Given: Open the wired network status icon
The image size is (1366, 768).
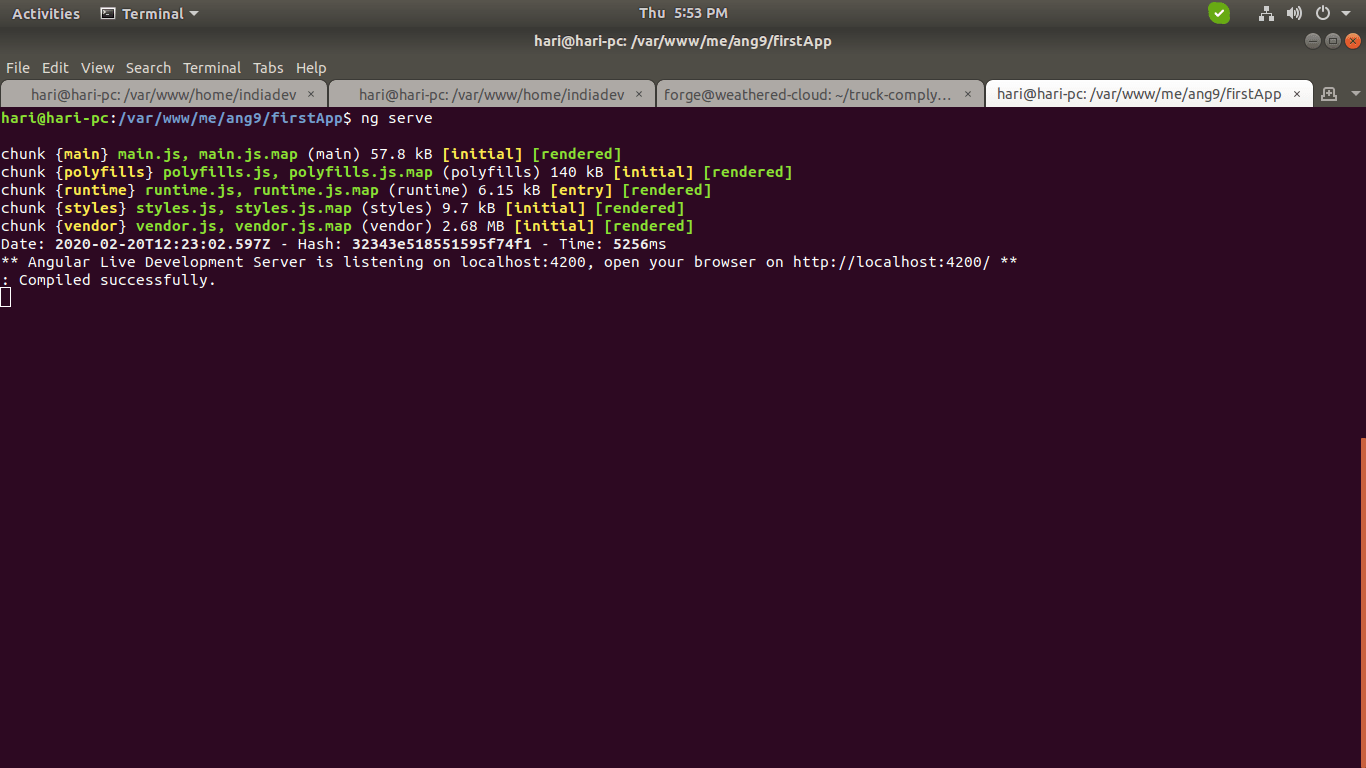Looking at the screenshot, I should [x=1266, y=13].
